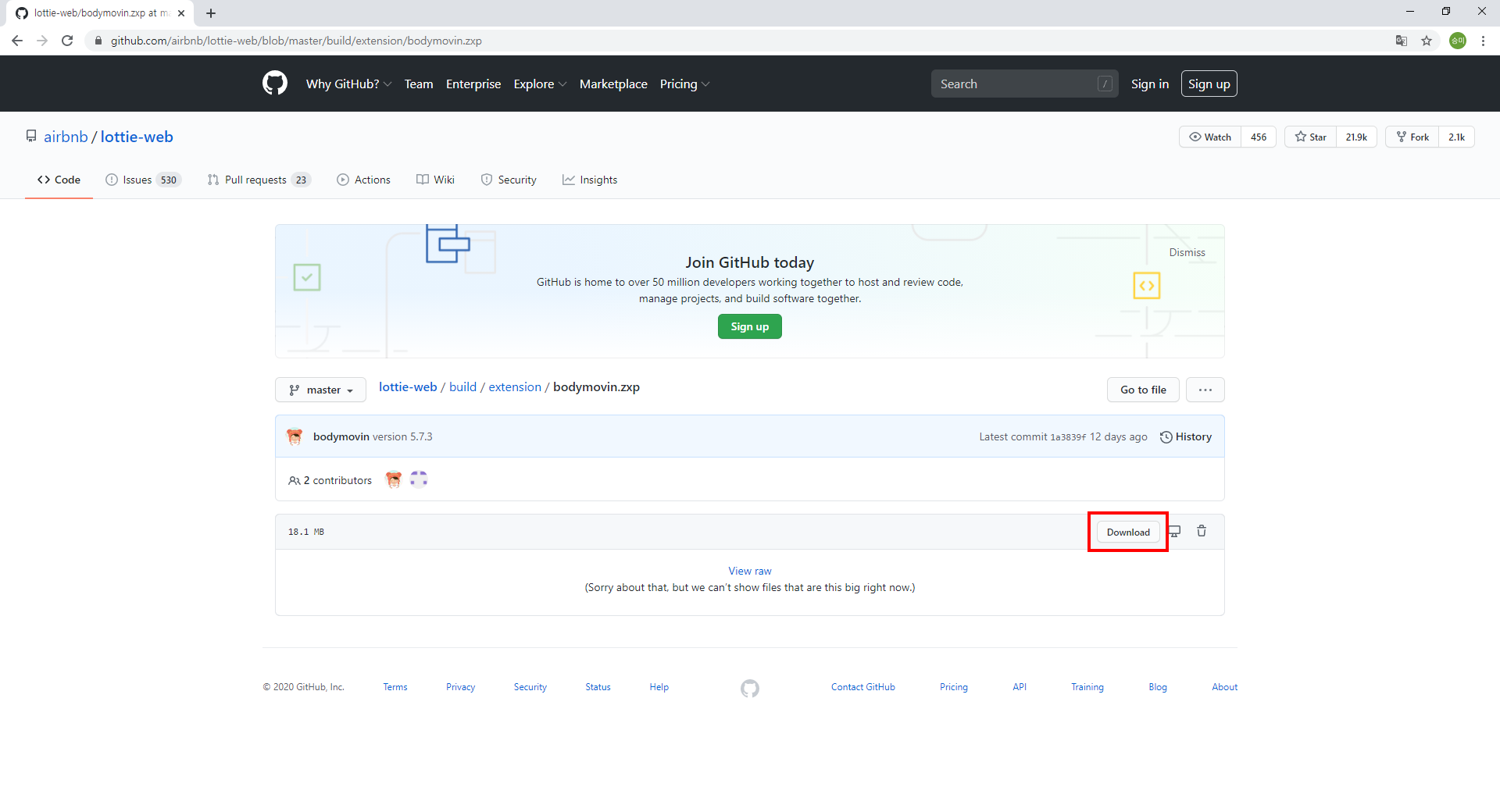Download the bodymovin.zxp file
This screenshot has height=812, width=1500.
(x=1128, y=532)
